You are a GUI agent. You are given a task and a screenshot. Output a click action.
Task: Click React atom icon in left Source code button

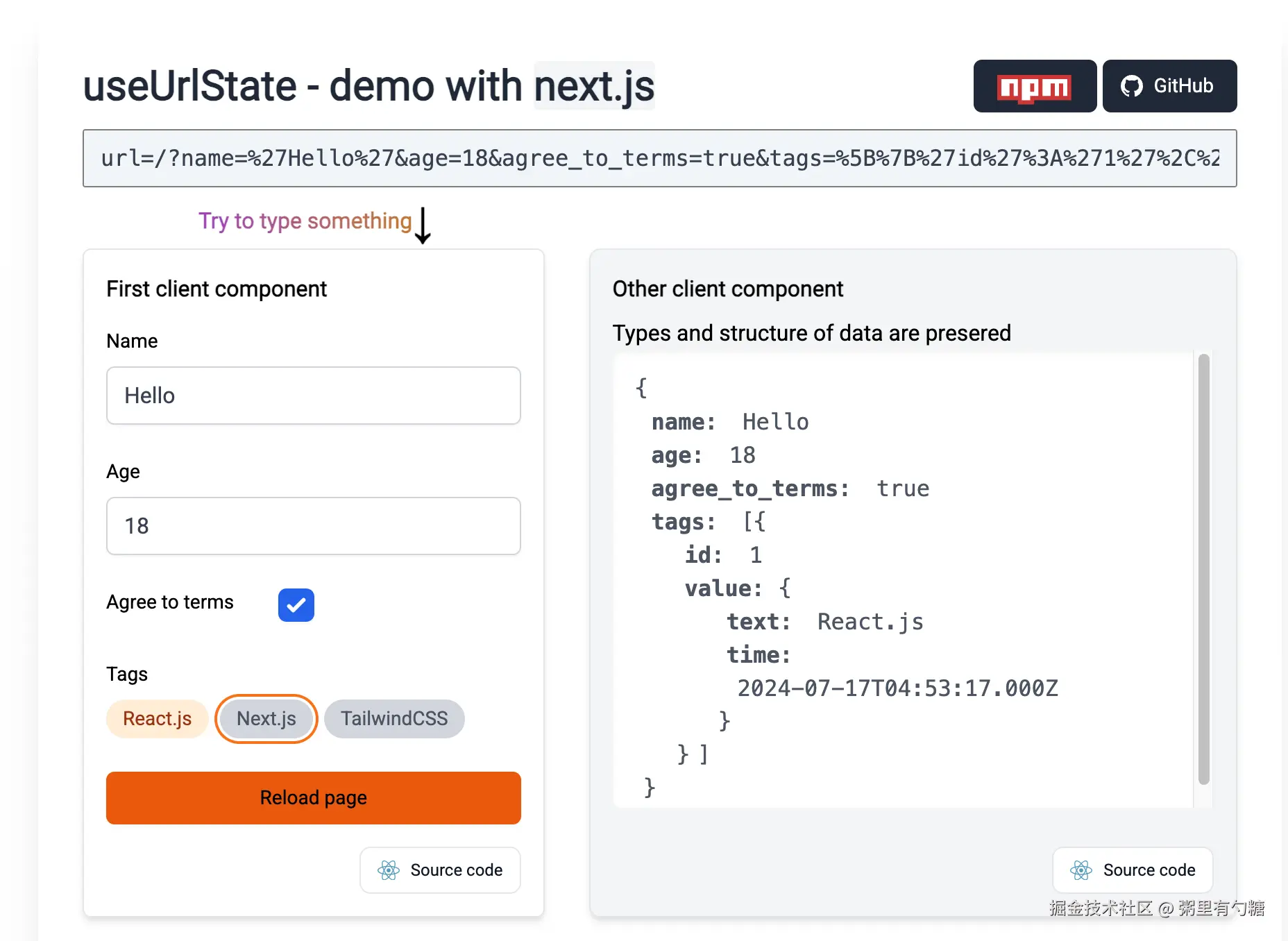(389, 870)
